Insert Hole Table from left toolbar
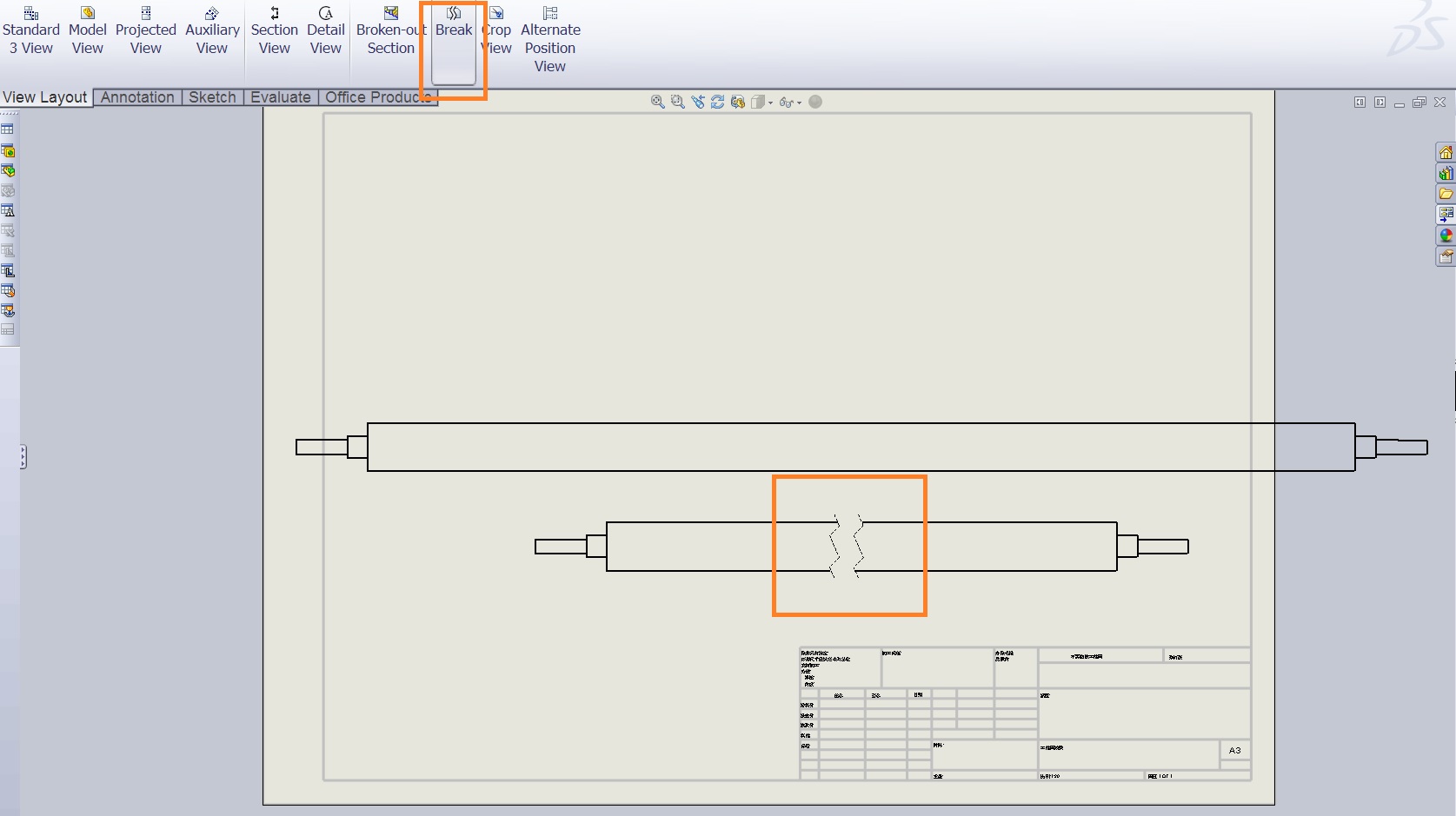Image resolution: width=1456 pixels, height=816 pixels. (8, 150)
